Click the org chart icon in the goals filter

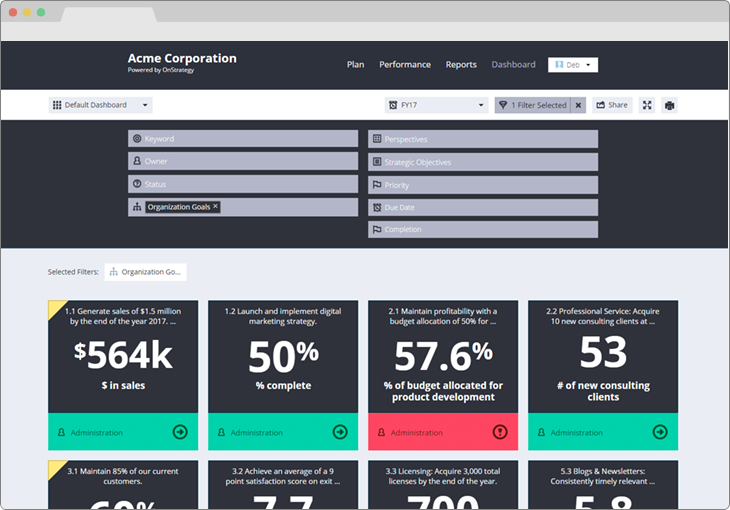(137, 207)
